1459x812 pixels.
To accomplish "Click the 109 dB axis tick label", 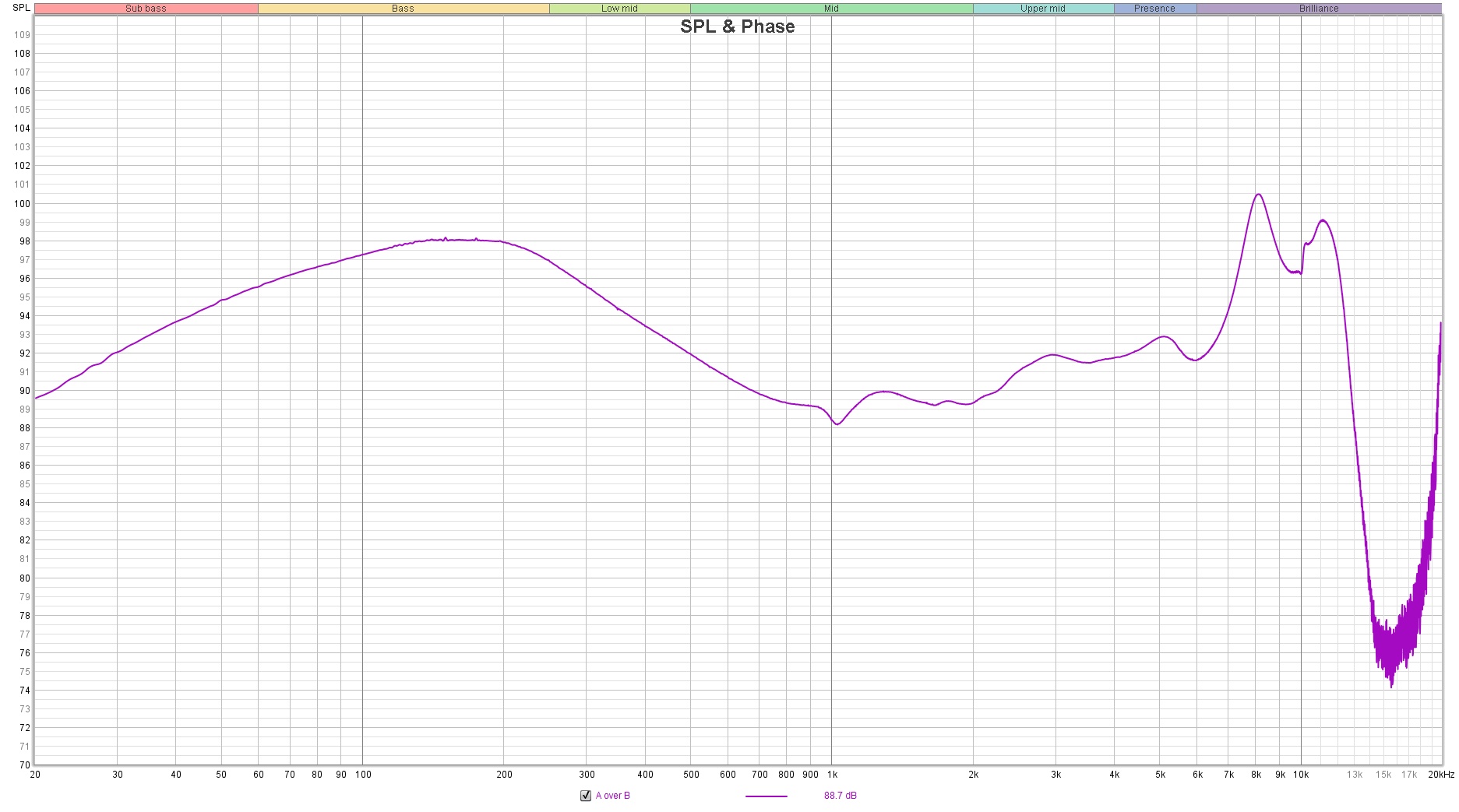I will pos(22,35).
